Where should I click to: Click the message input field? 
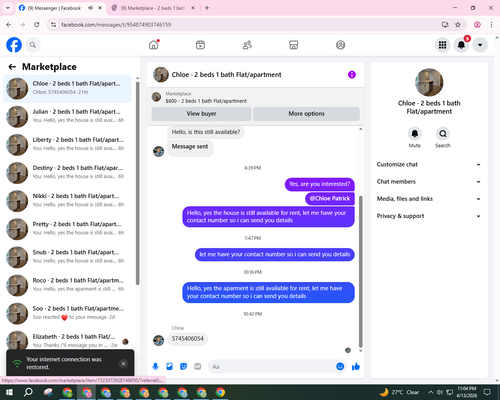point(273,367)
